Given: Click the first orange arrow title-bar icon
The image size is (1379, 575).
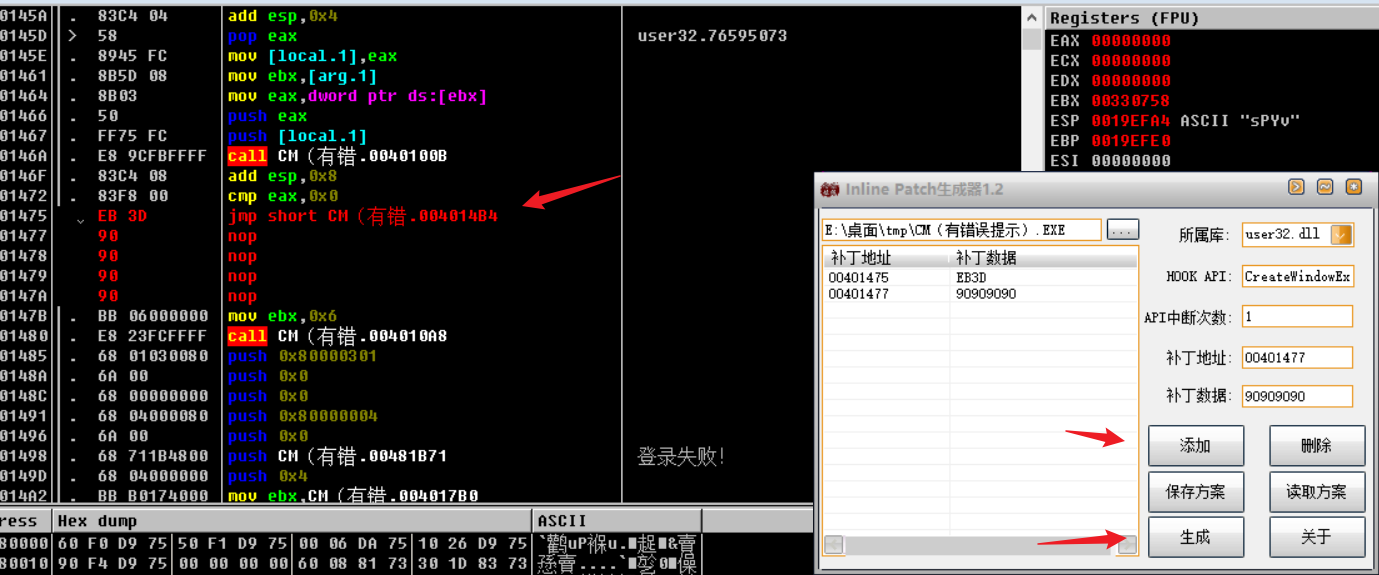Looking at the screenshot, I should 1297,187.
